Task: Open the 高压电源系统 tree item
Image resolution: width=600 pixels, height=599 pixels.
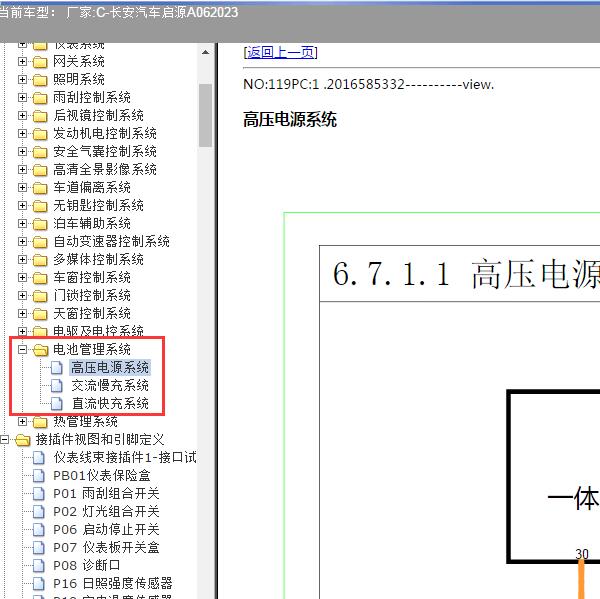Action: 110,367
